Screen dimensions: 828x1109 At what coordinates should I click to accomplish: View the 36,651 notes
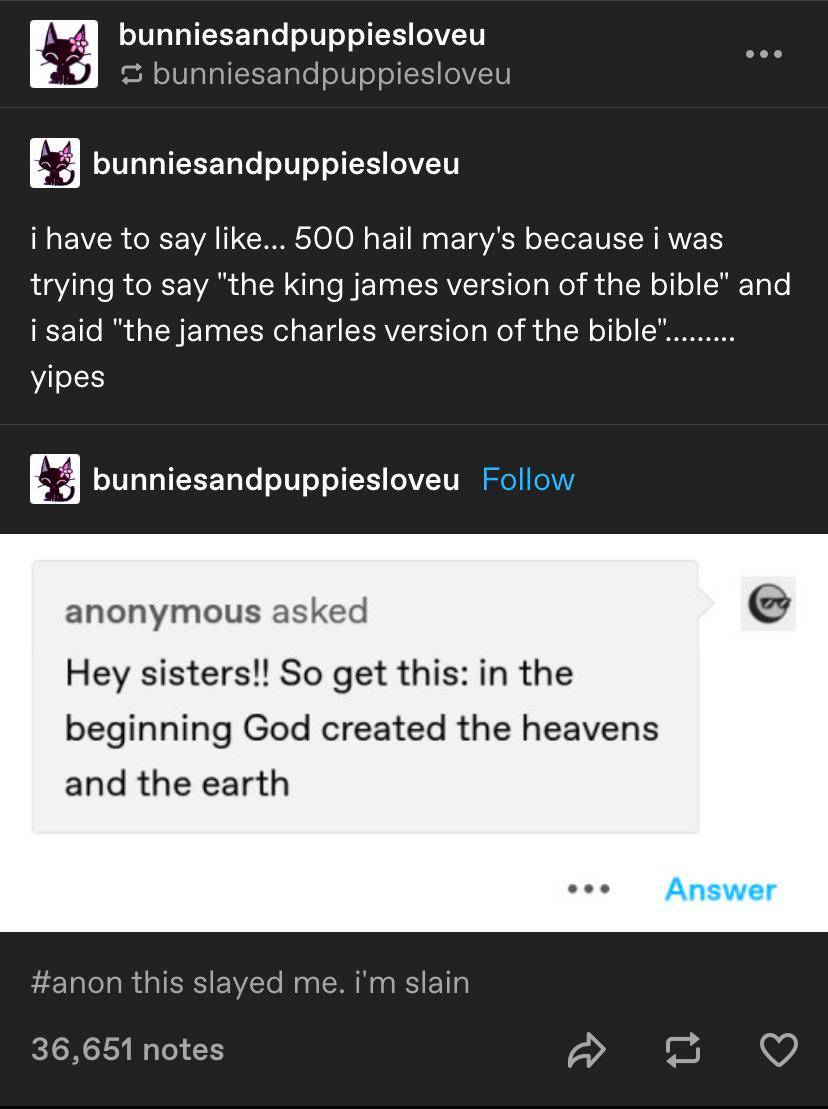pyautogui.click(x=122, y=1049)
